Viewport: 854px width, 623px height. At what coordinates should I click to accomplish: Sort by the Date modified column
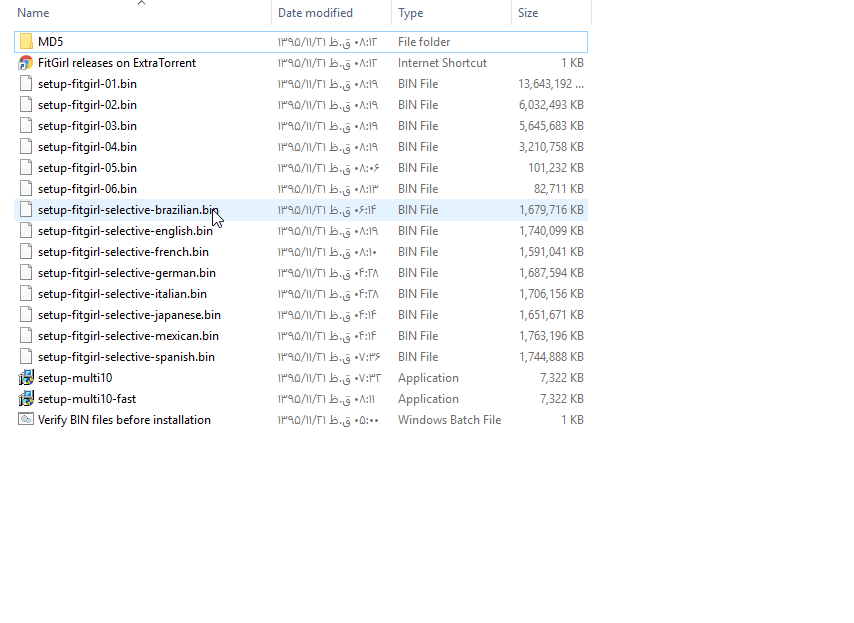click(315, 13)
